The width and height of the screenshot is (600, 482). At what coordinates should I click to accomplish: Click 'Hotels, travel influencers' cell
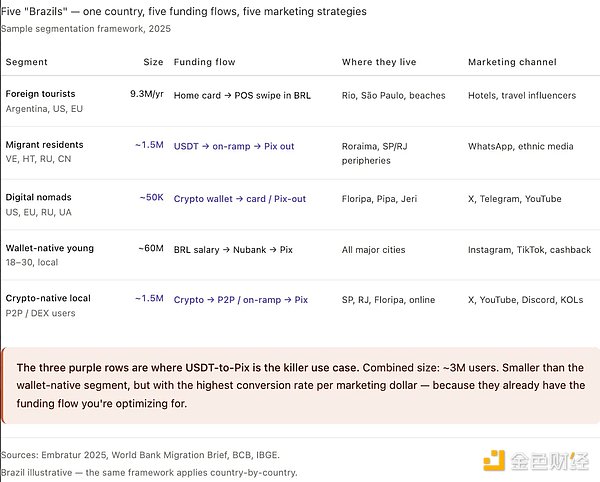click(x=522, y=95)
